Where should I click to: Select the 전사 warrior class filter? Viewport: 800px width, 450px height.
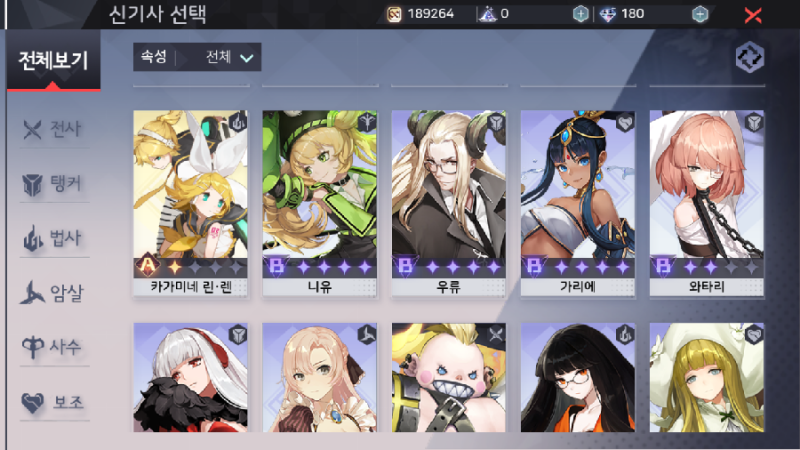[54, 129]
